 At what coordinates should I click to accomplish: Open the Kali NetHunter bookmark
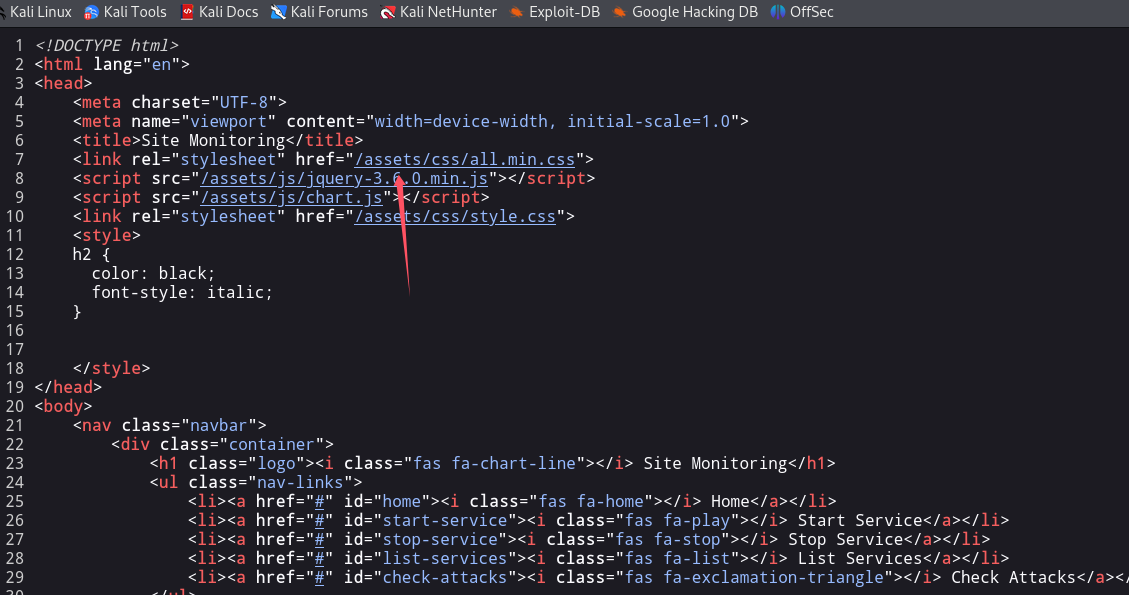438,12
